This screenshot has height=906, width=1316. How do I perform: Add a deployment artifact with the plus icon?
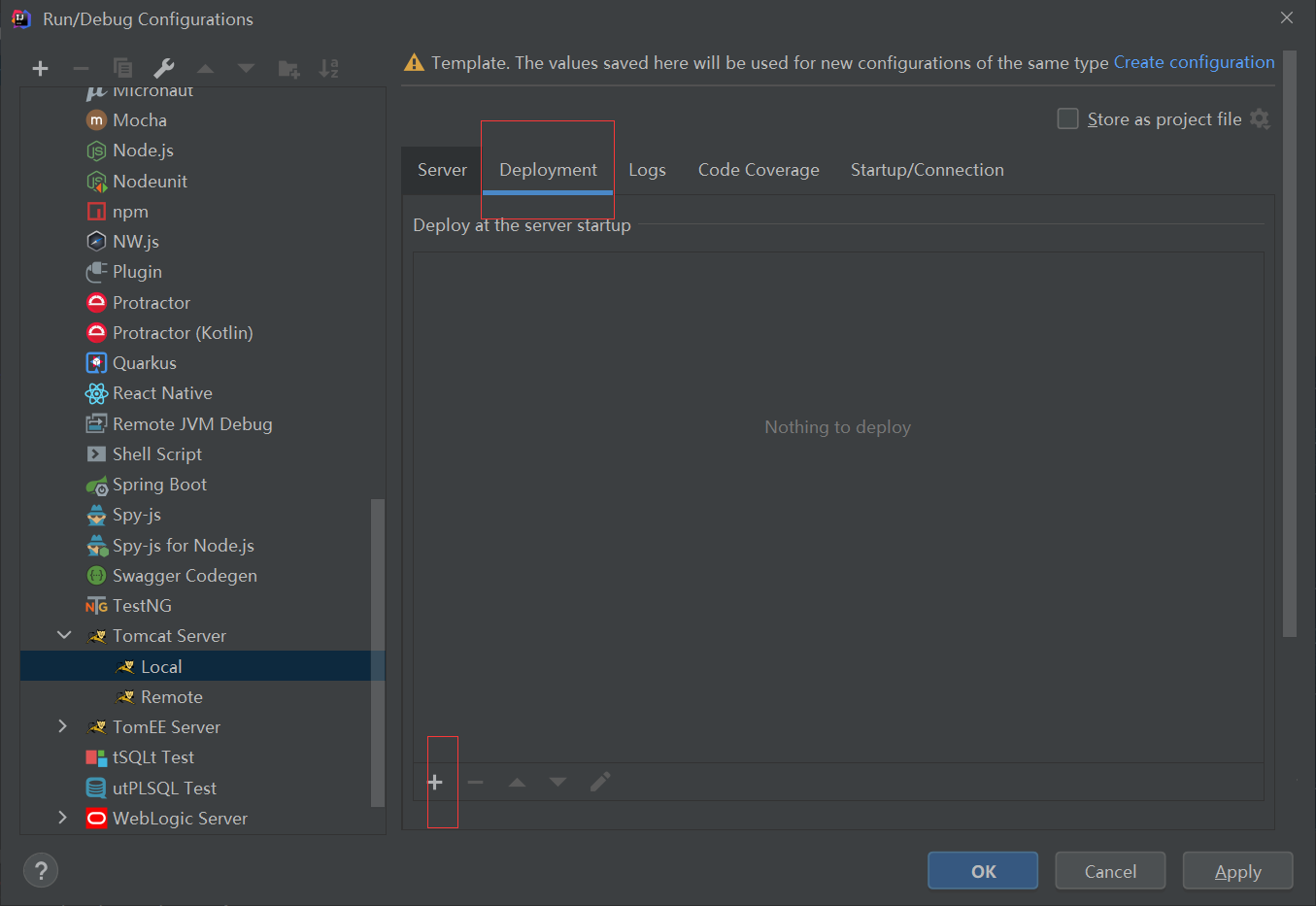(x=434, y=782)
